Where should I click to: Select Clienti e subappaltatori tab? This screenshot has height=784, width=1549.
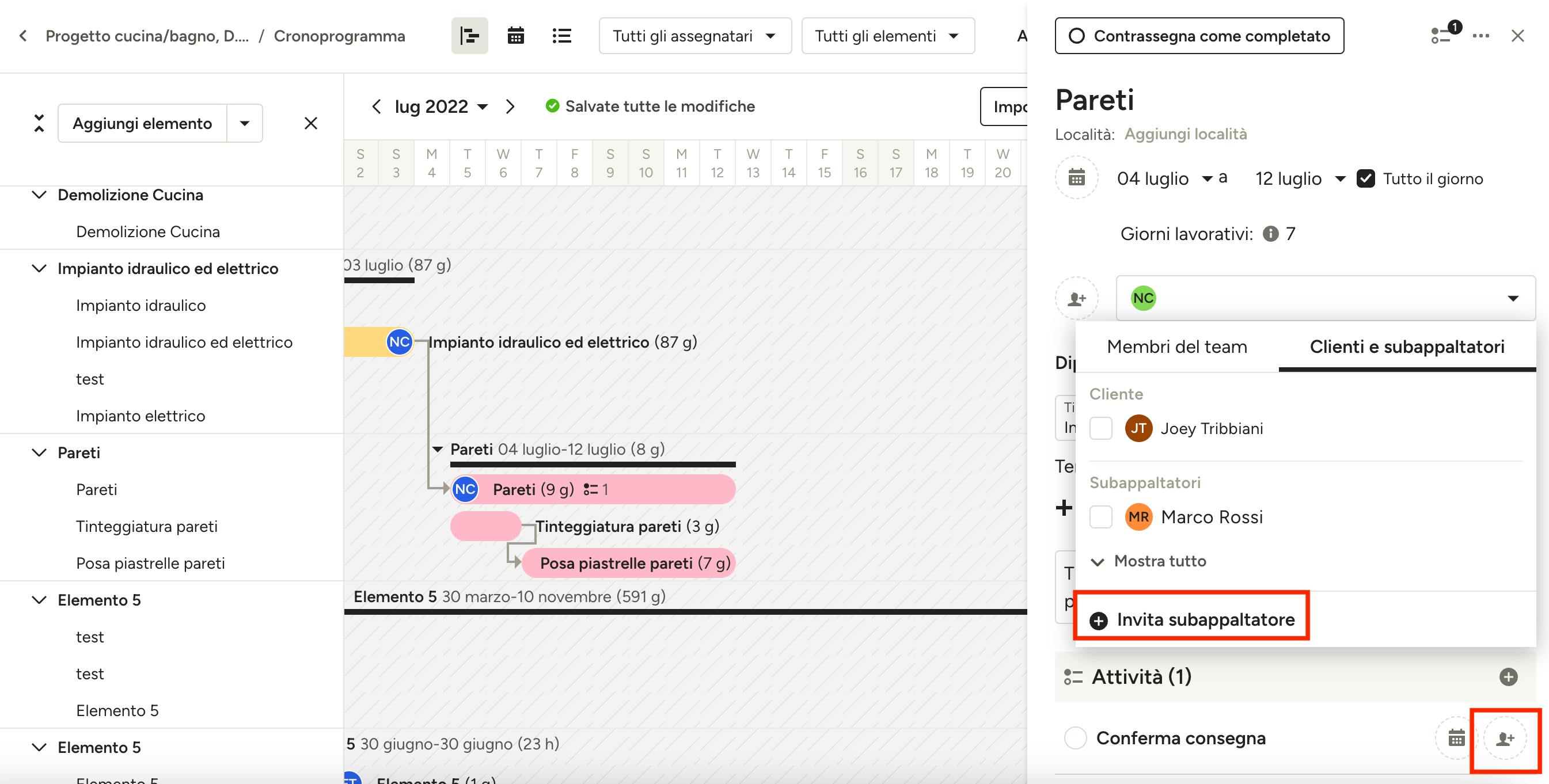[1407, 347]
